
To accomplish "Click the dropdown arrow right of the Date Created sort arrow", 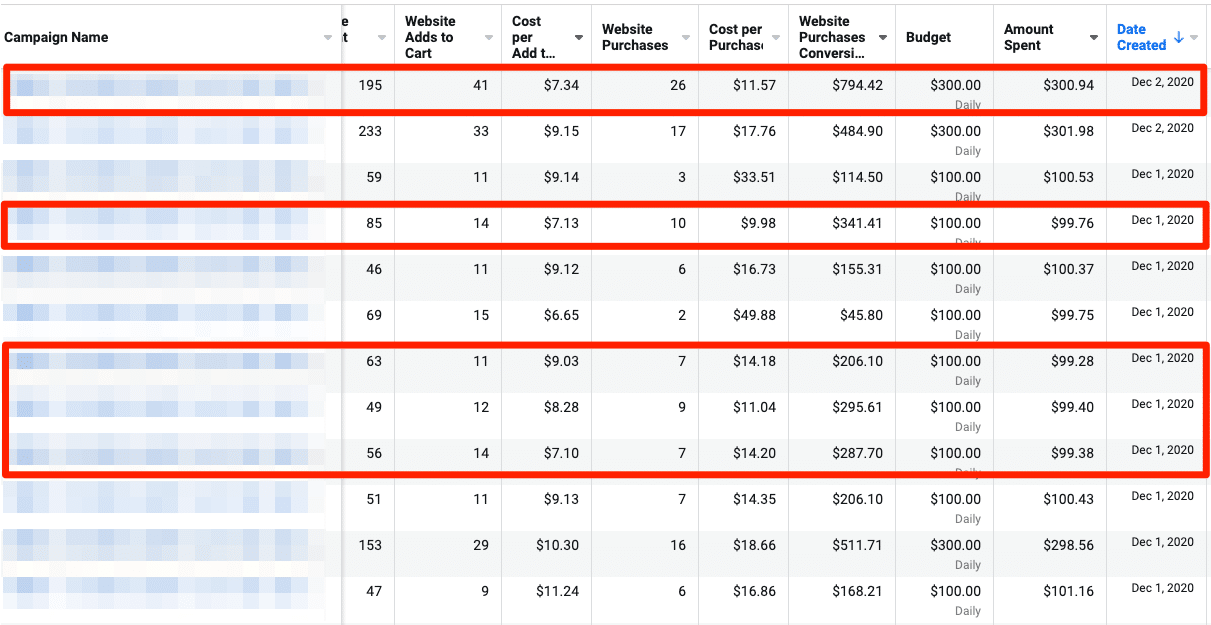I will [1195, 38].
